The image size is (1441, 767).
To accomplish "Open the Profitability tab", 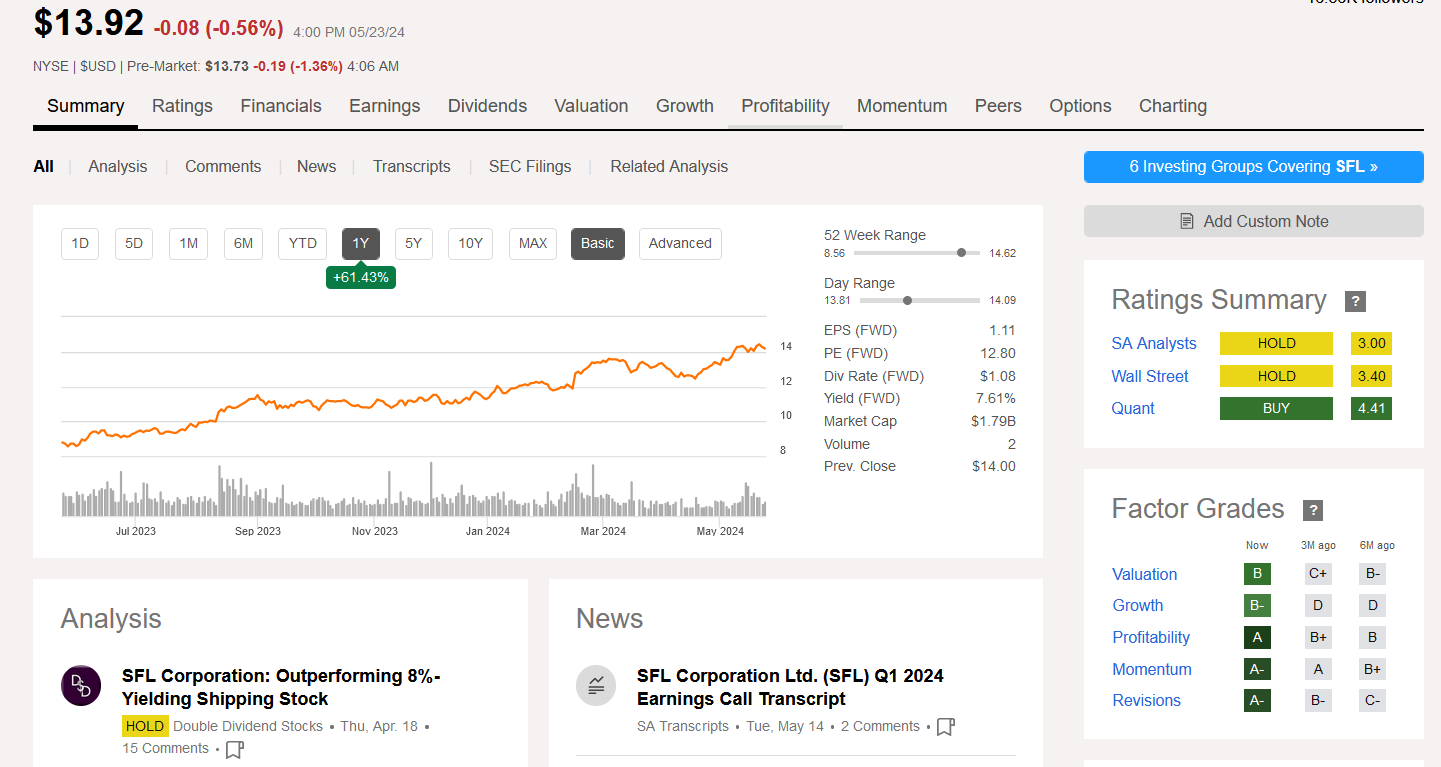I will point(785,106).
